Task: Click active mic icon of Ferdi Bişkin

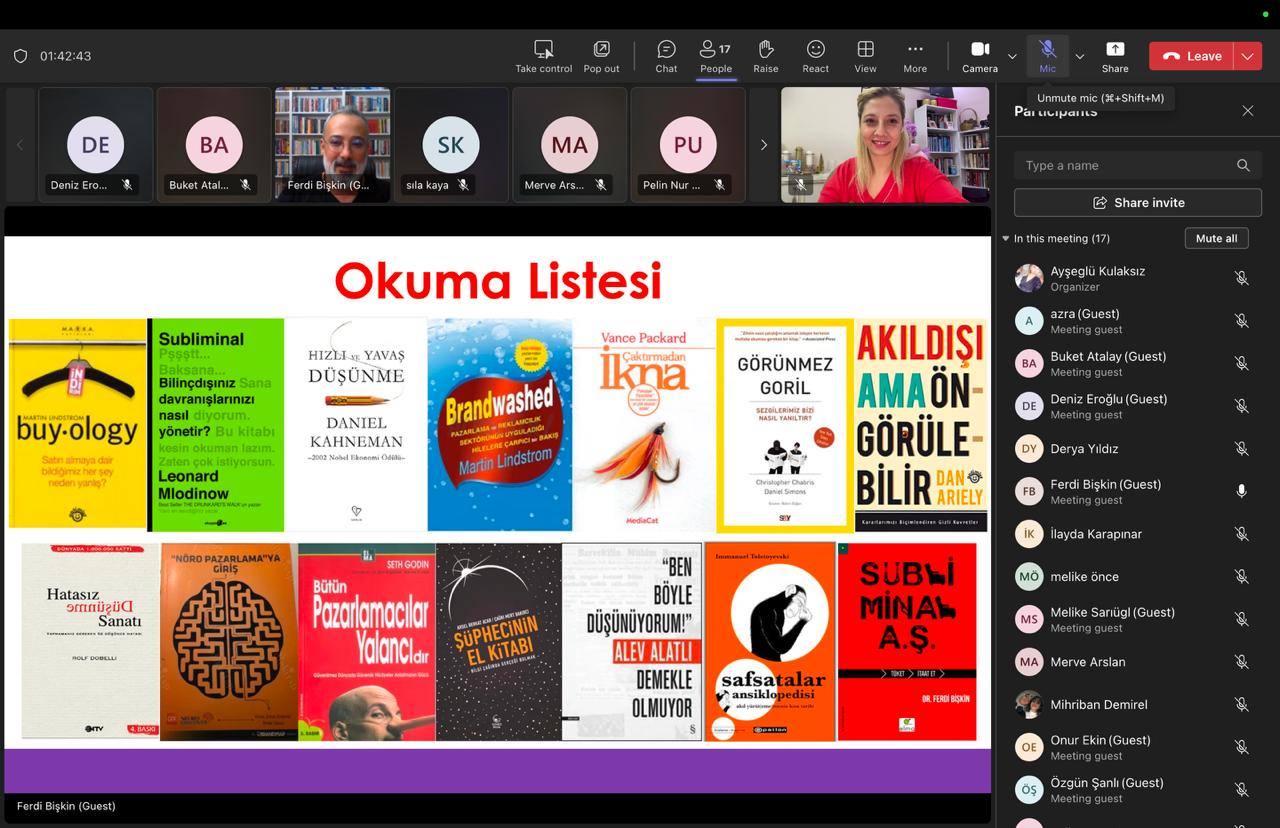Action: point(1241,491)
